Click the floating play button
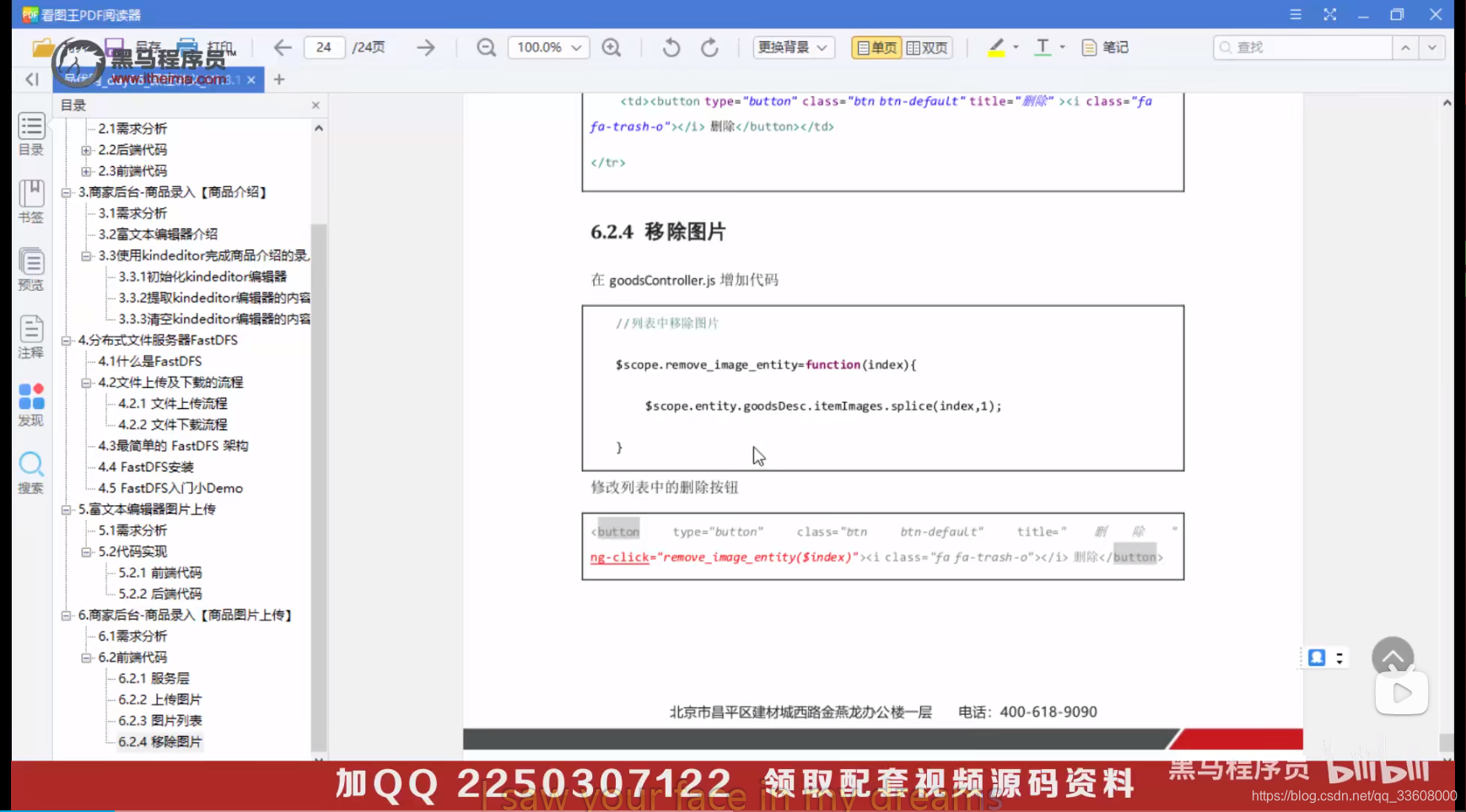 coord(1401,693)
